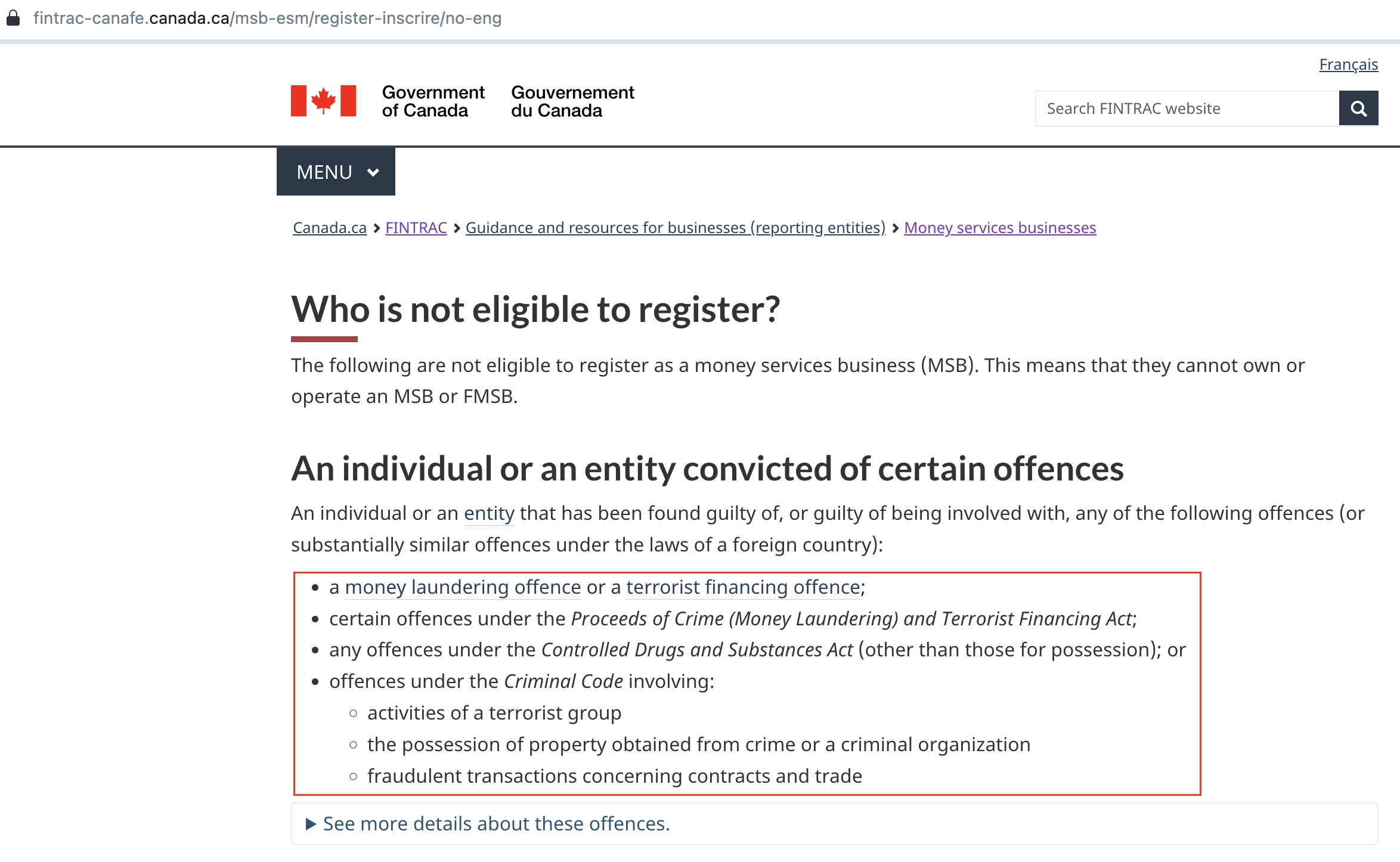Viewport: 1400px width, 862px height.
Task: Click the Government of Canada wordmark
Action: click(x=433, y=101)
